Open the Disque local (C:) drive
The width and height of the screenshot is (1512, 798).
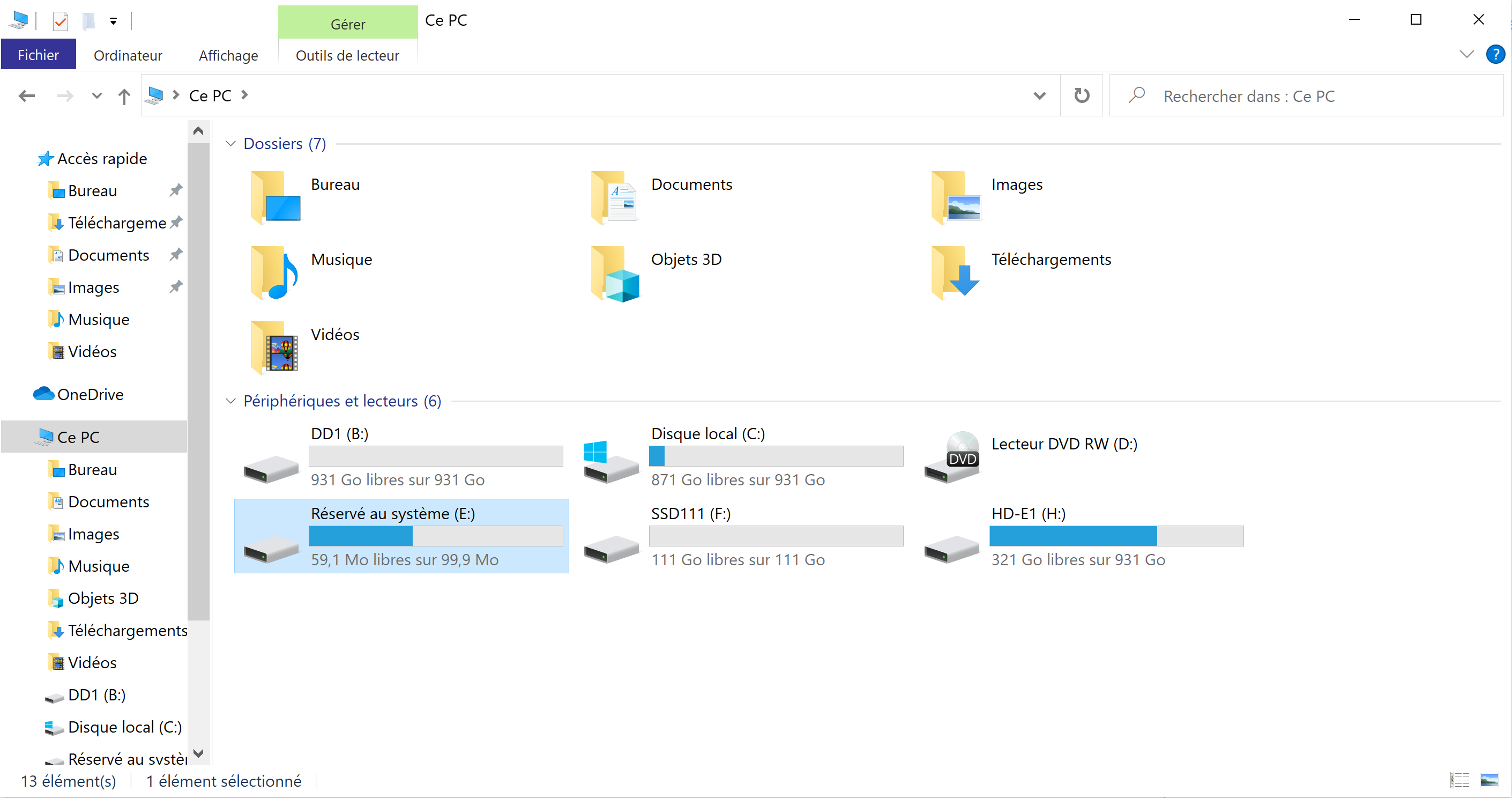(708, 434)
